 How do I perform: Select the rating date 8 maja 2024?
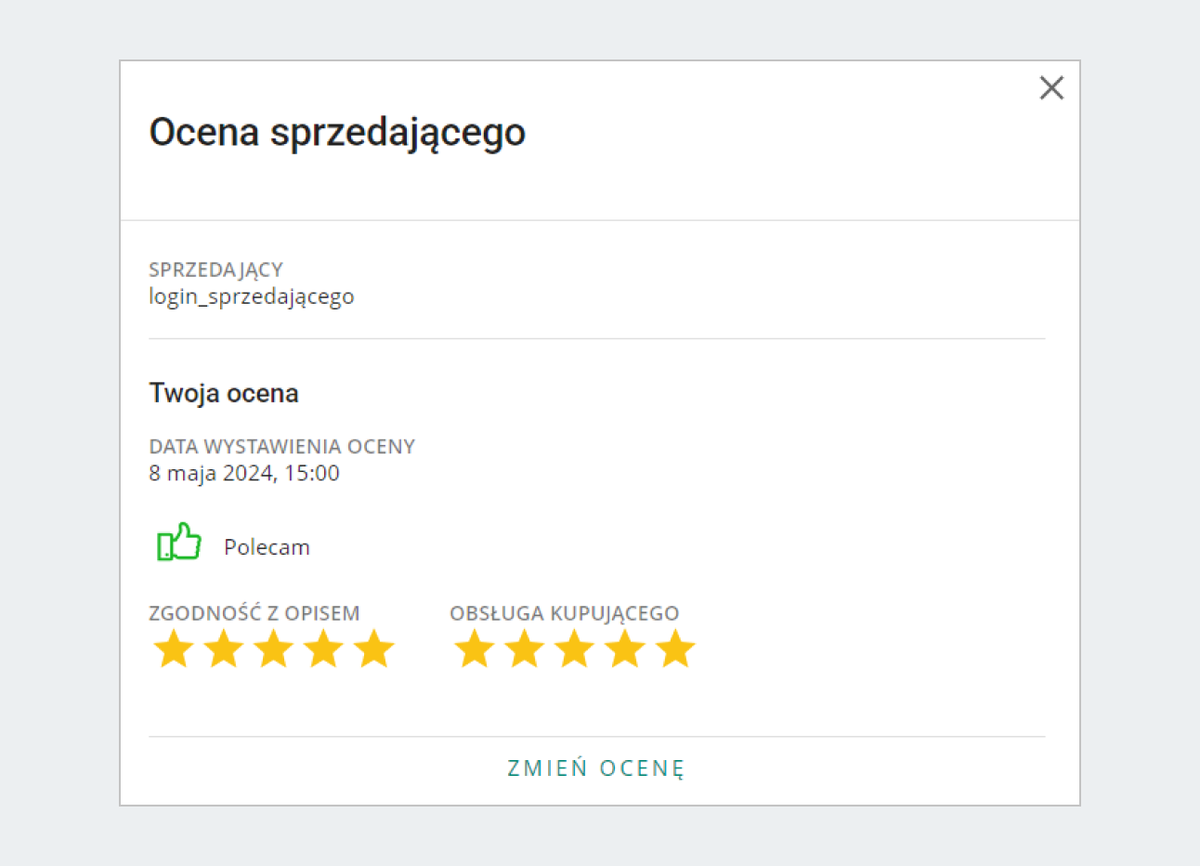(x=243, y=473)
